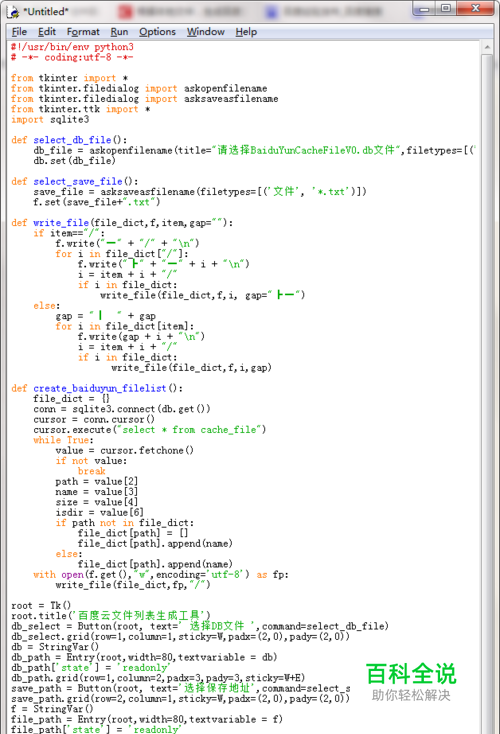Click the 'break' statement
Image resolution: width=500 pixels, height=734 pixels.
click(92, 471)
